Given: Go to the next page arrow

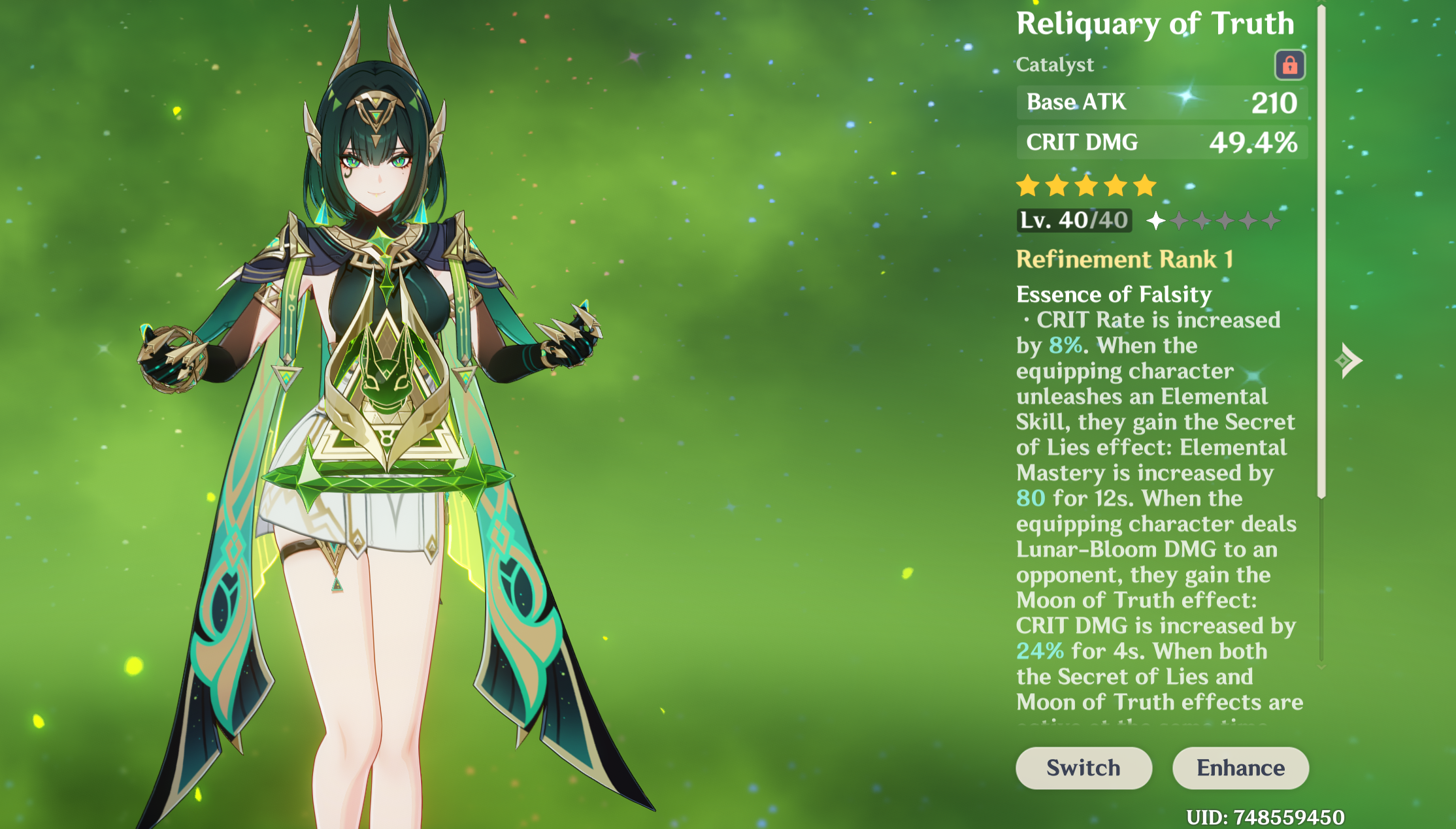Looking at the screenshot, I should tap(1349, 361).
